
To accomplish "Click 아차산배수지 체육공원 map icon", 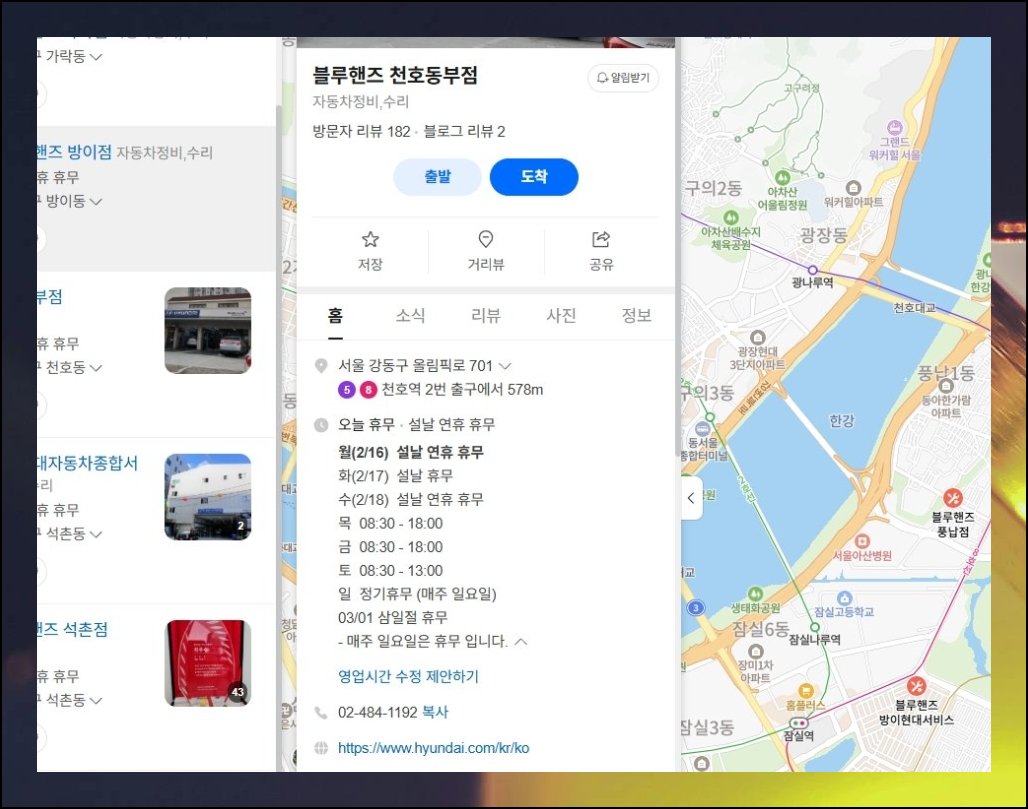I will click(x=731, y=217).
